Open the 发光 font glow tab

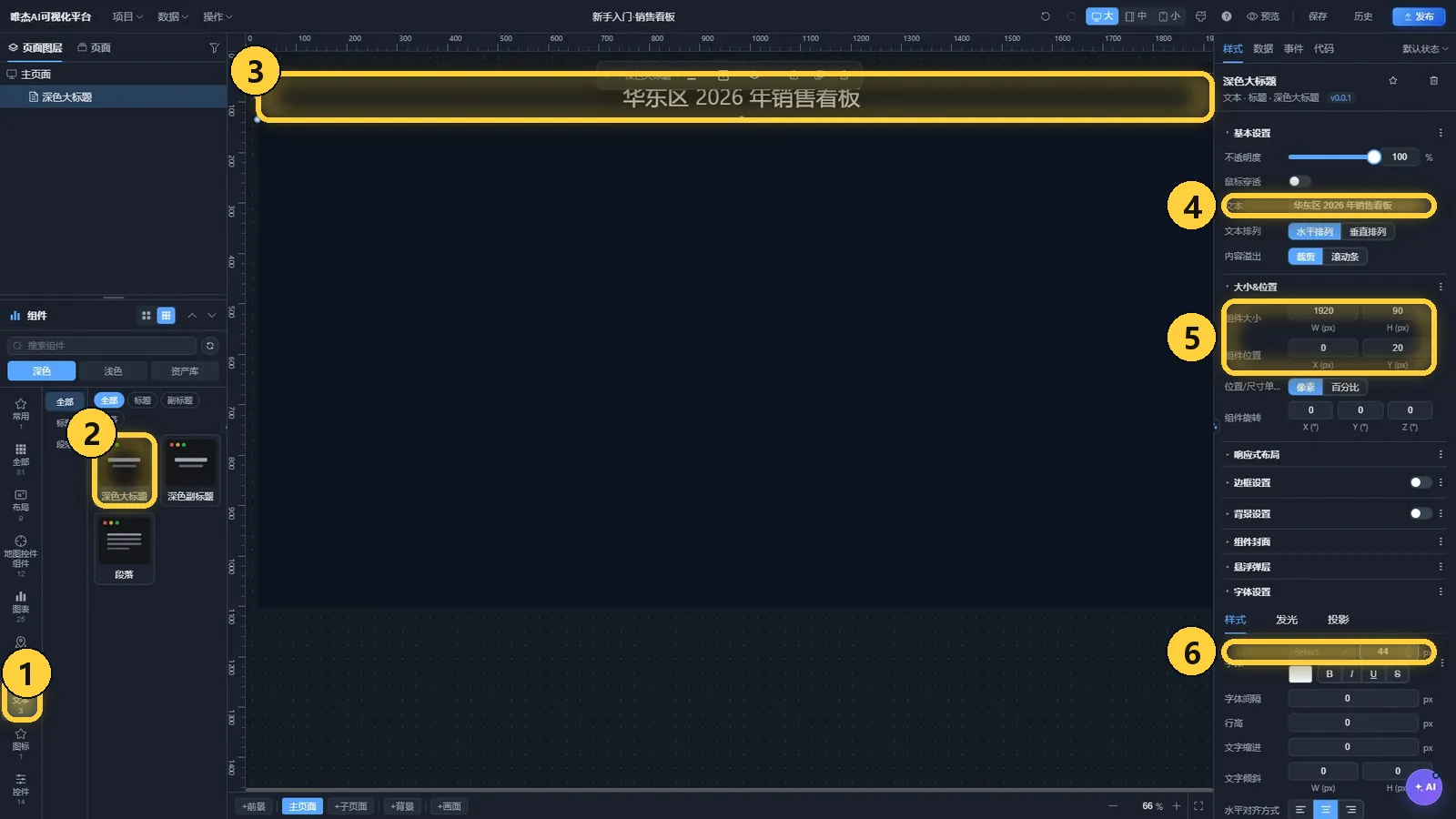[x=1287, y=620]
